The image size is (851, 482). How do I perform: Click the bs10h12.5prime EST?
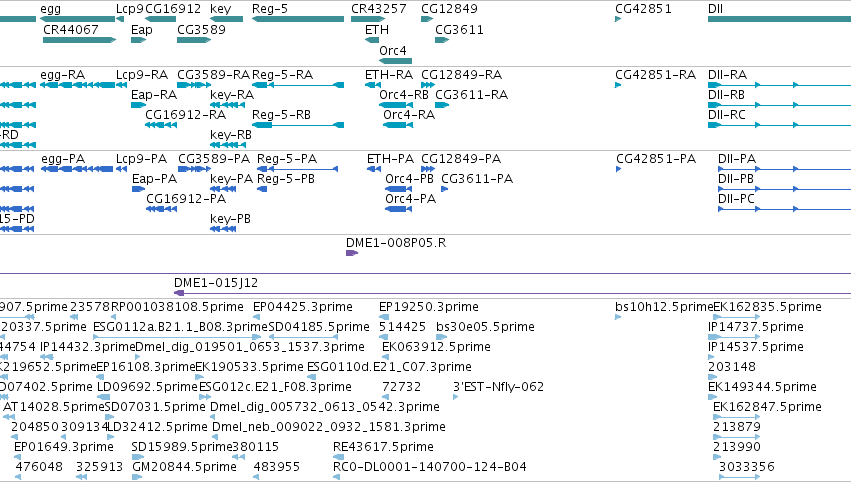(618, 317)
